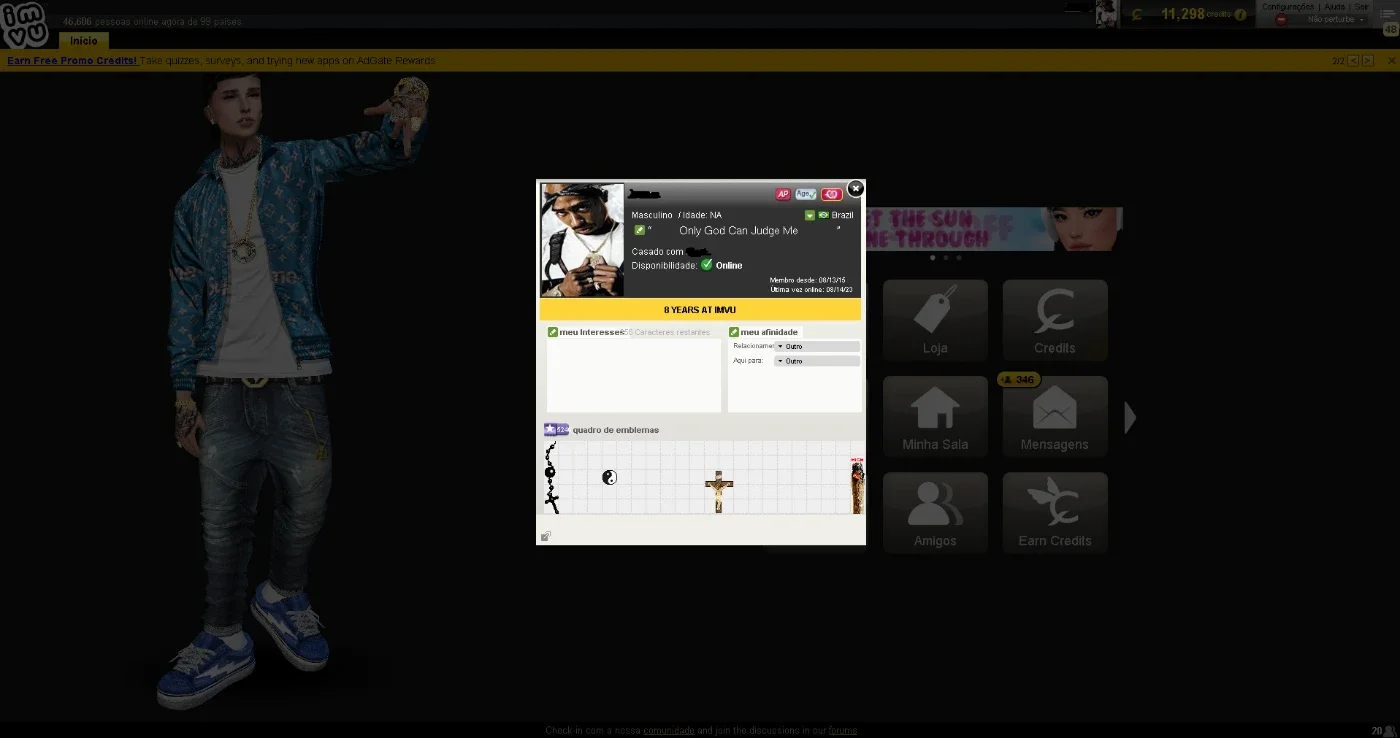Viewport: 1400px width, 738px height.
Task: Edit meu interesses via pencil icon
Action: [553, 332]
